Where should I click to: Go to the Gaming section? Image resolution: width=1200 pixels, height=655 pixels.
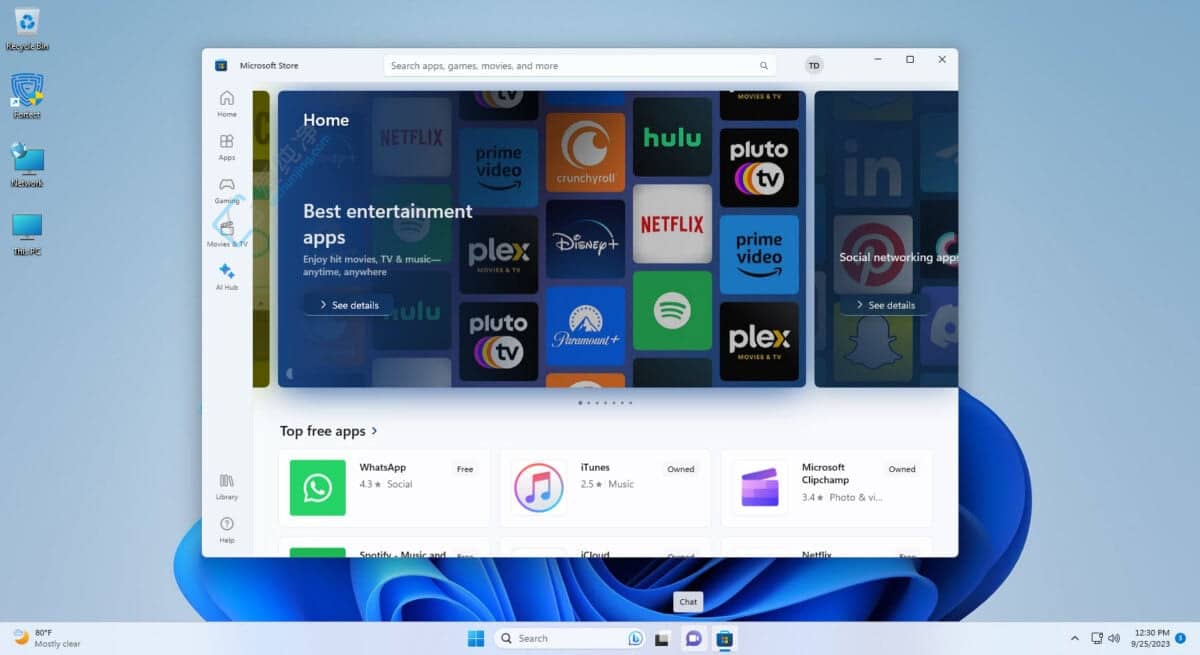coord(227,190)
